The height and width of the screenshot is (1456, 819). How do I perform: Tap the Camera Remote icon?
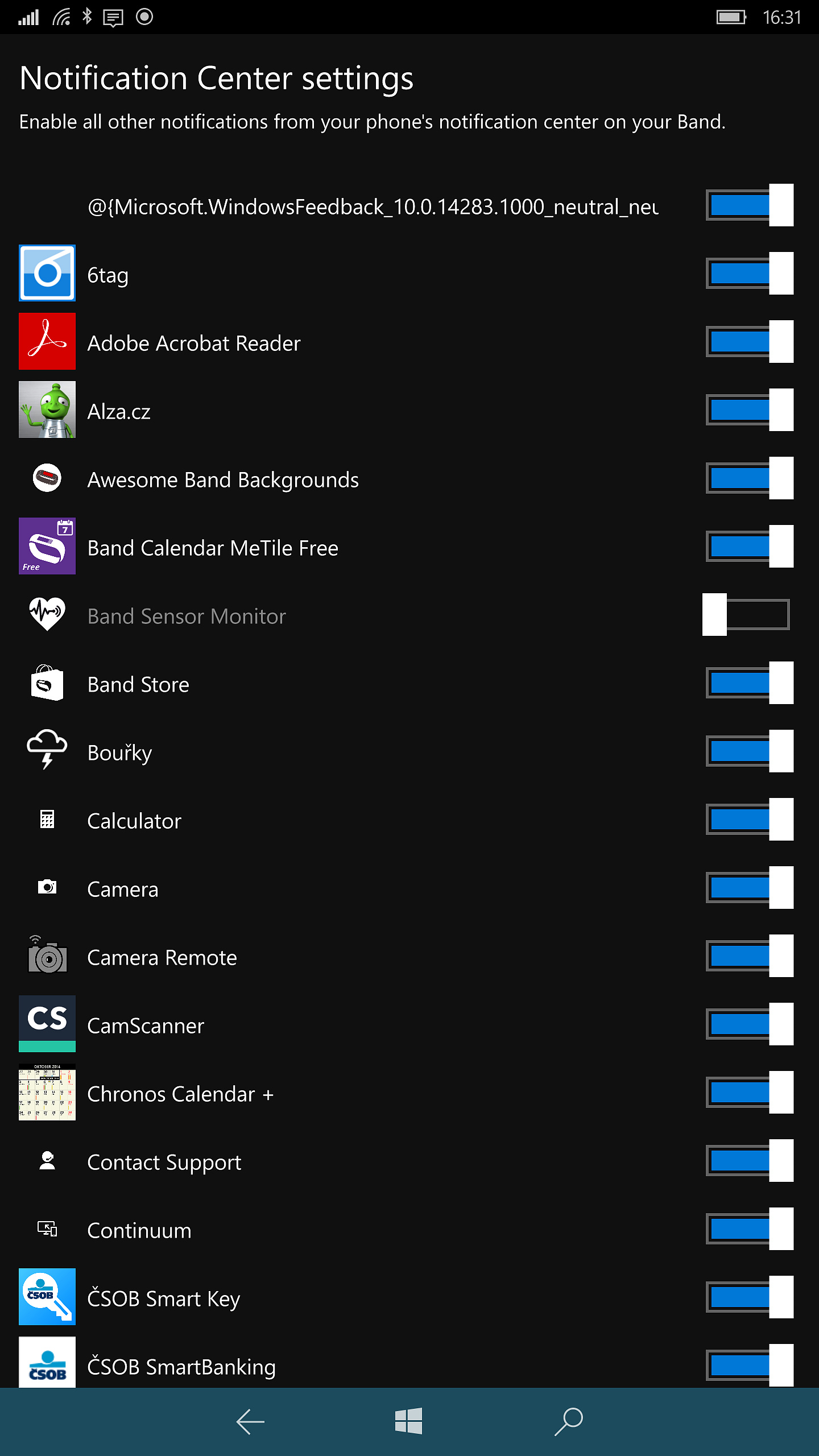pyautogui.click(x=47, y=954)
